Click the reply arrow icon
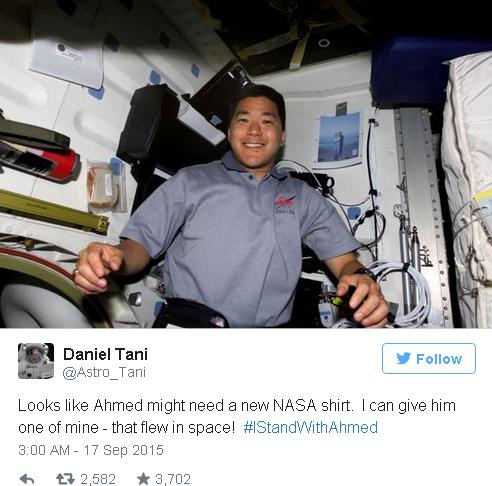The image size is (492, 486). (27, 479)
